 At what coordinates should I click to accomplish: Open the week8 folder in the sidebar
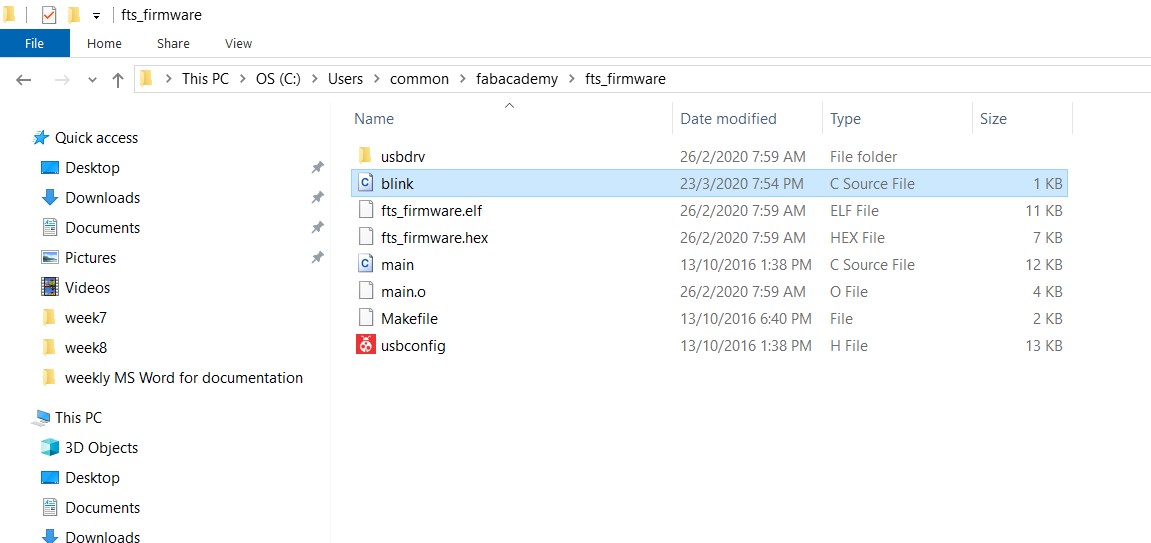(x=85, y=348)
